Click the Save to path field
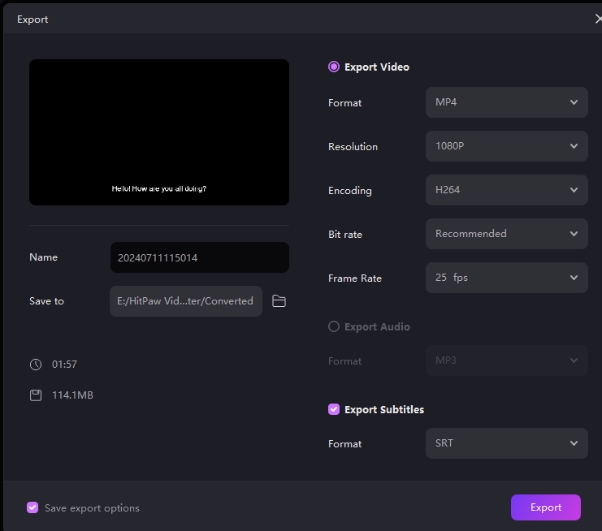This screenshot has height=531, width=602. point(185,301)
